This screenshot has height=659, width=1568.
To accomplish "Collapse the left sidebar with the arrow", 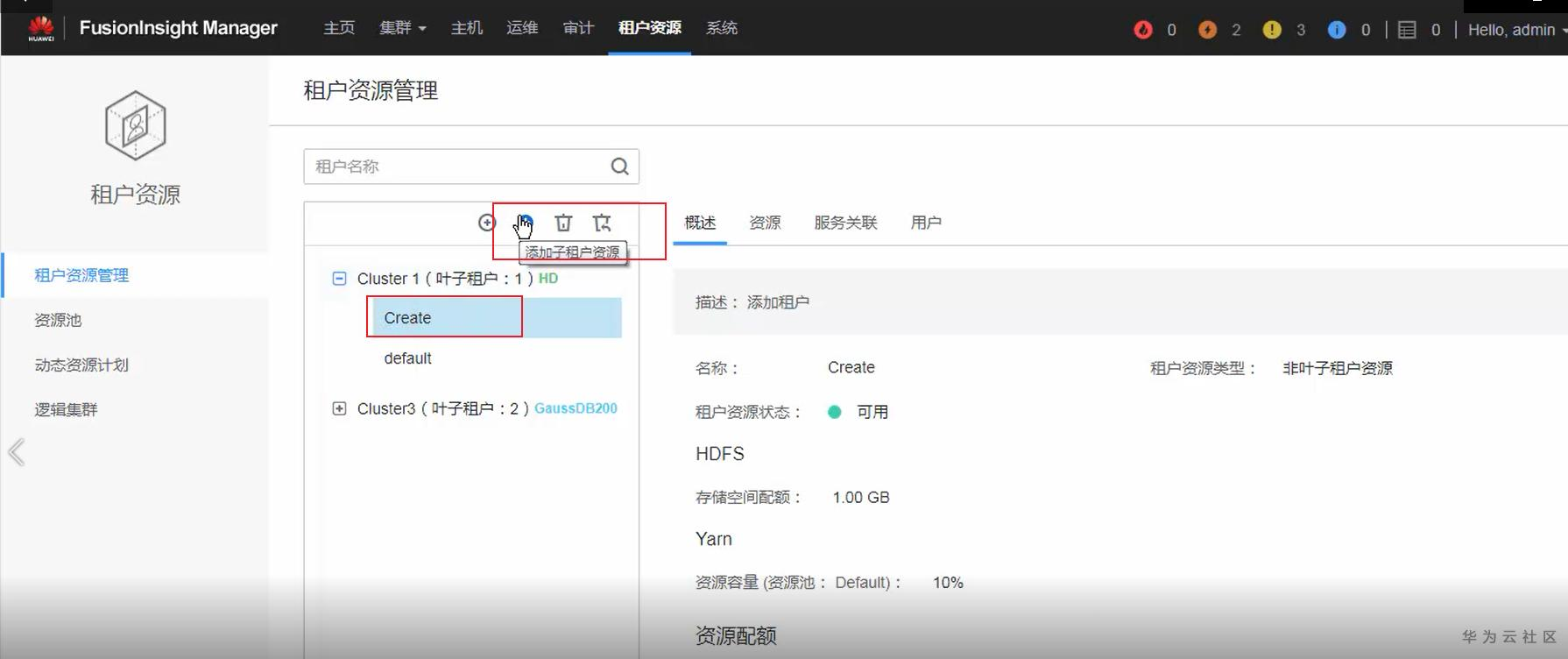I will click(17, 452).
